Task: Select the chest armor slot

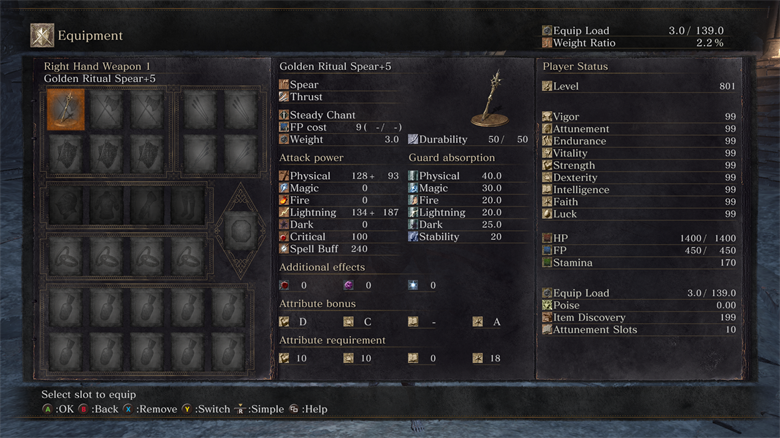Action: click(x=106, y=205)
